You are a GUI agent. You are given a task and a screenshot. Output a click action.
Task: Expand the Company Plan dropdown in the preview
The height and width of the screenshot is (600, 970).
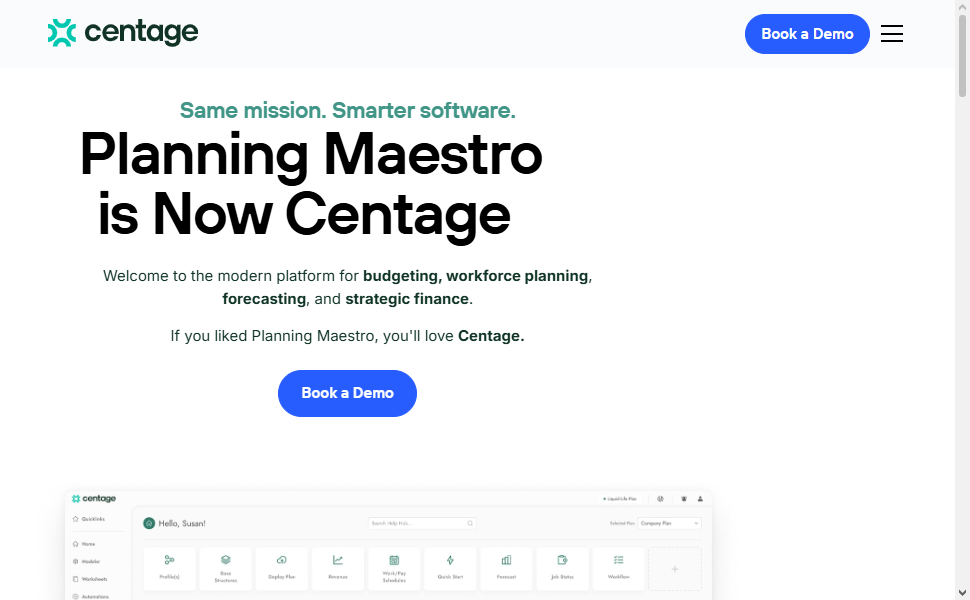669,523
